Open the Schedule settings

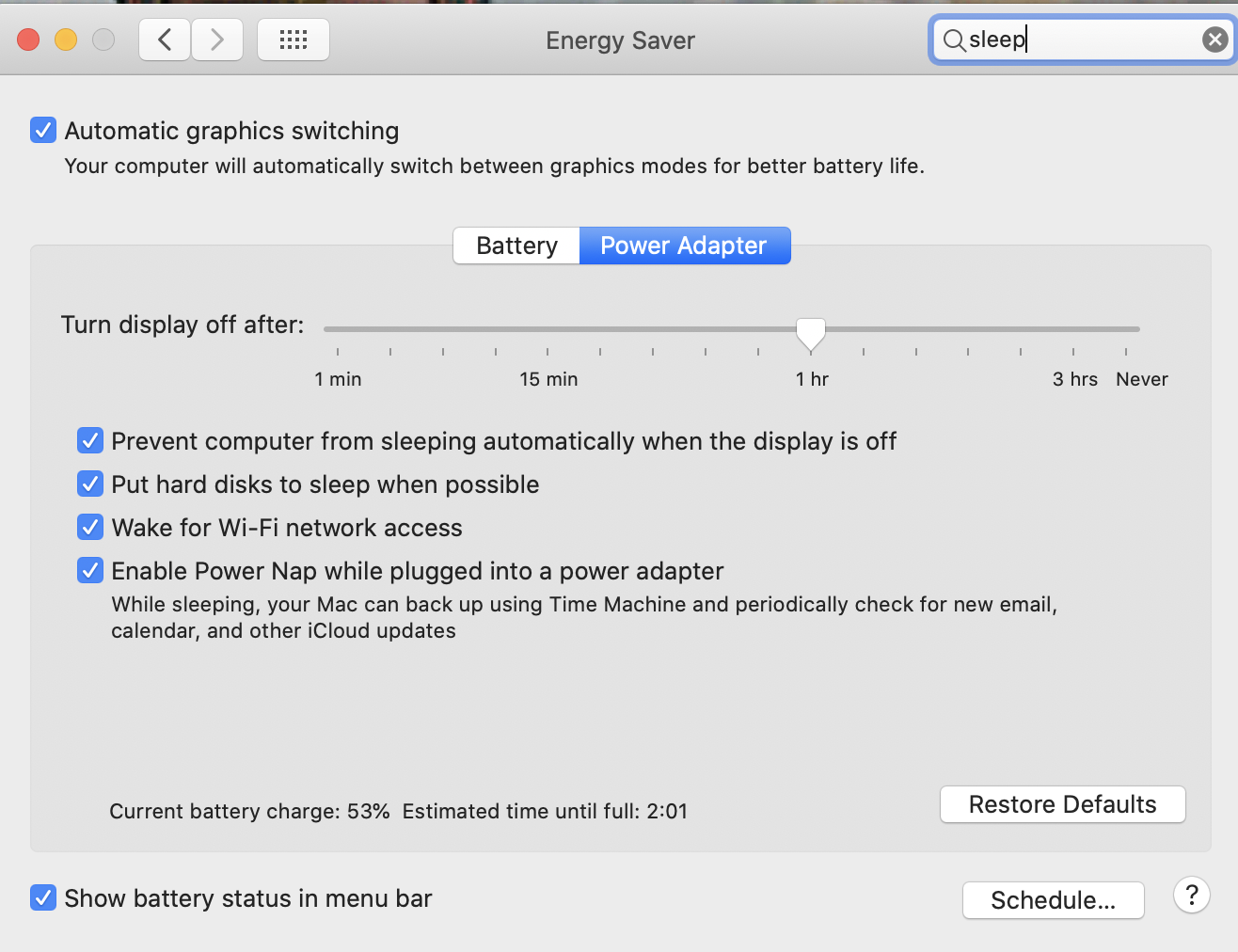1053,899
